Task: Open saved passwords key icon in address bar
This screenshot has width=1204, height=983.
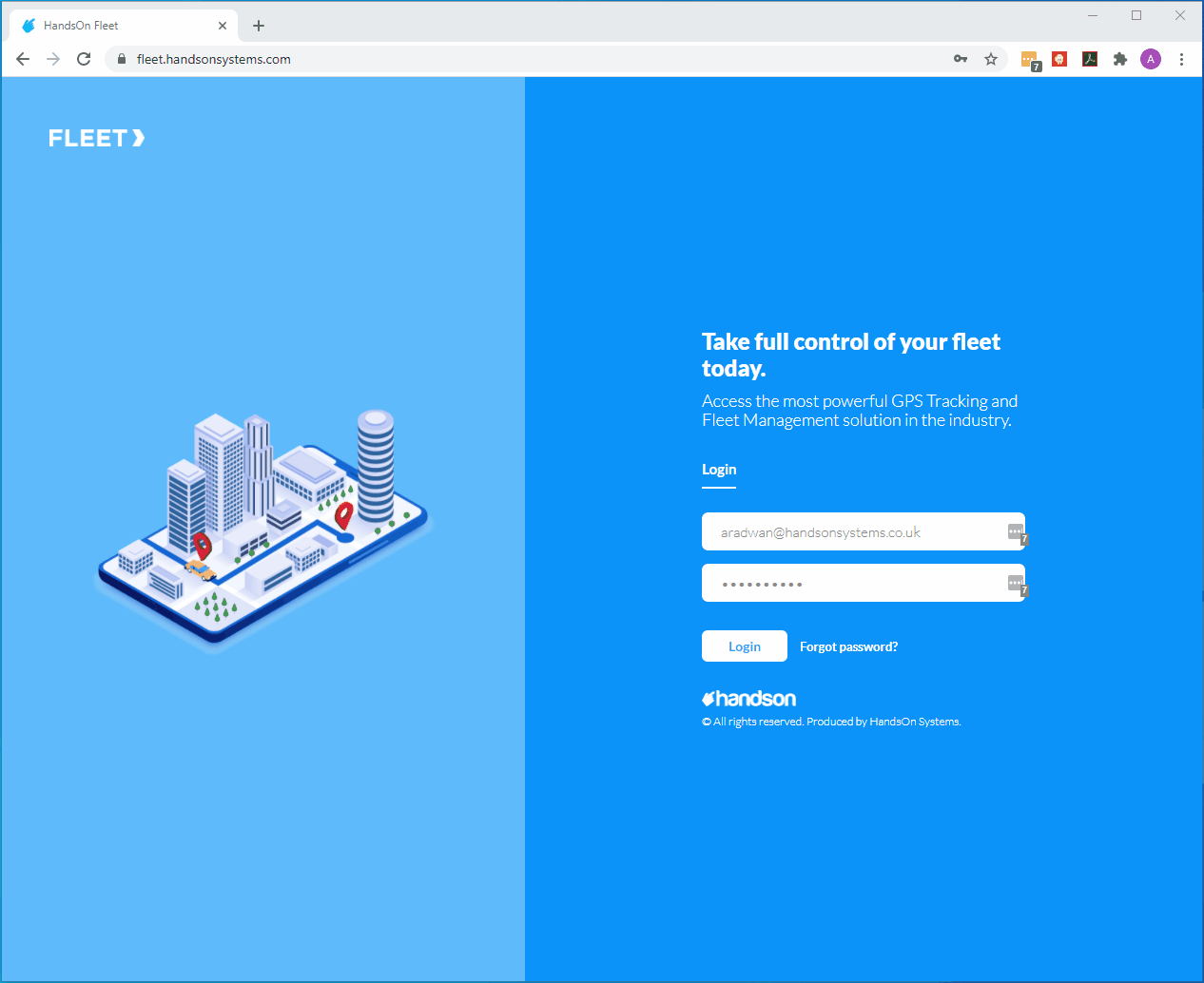Action: [961, 59]
